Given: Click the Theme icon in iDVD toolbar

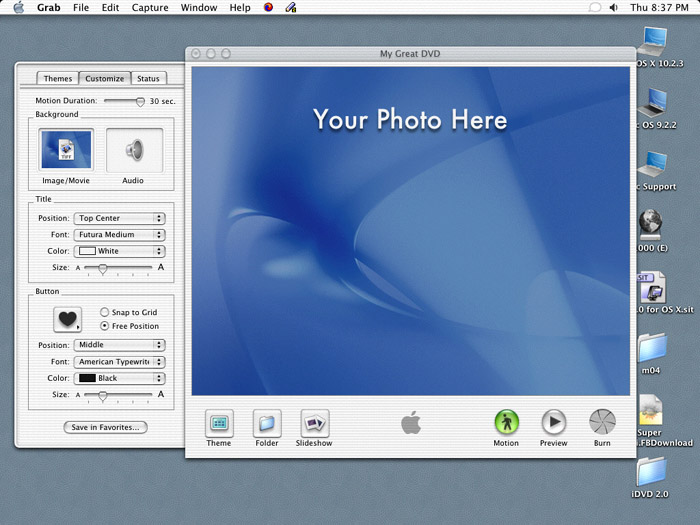Looking at the screenshot, I should pos(219,423).
